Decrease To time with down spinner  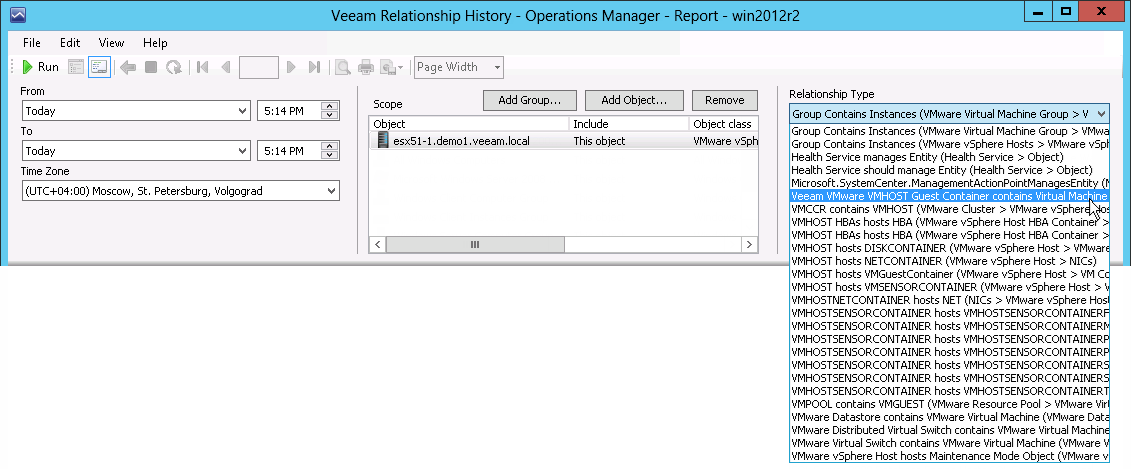click(330, 155)
